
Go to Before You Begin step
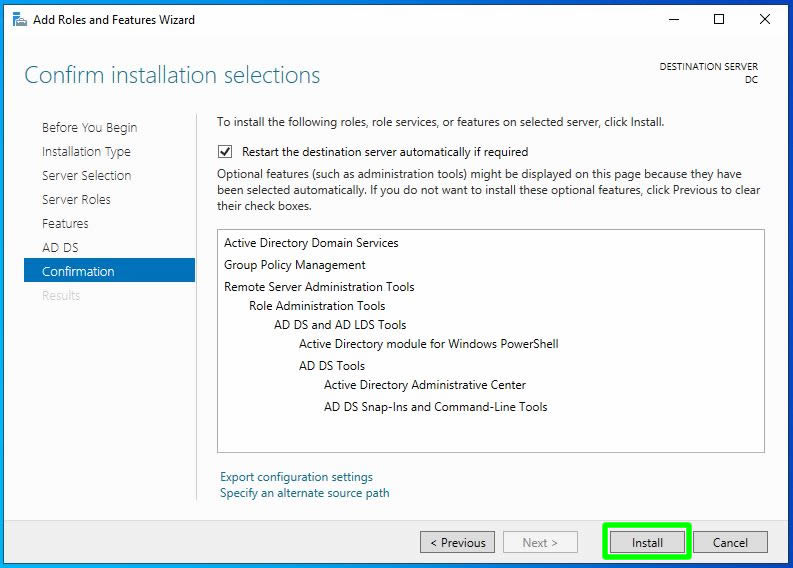coord(89,127)
